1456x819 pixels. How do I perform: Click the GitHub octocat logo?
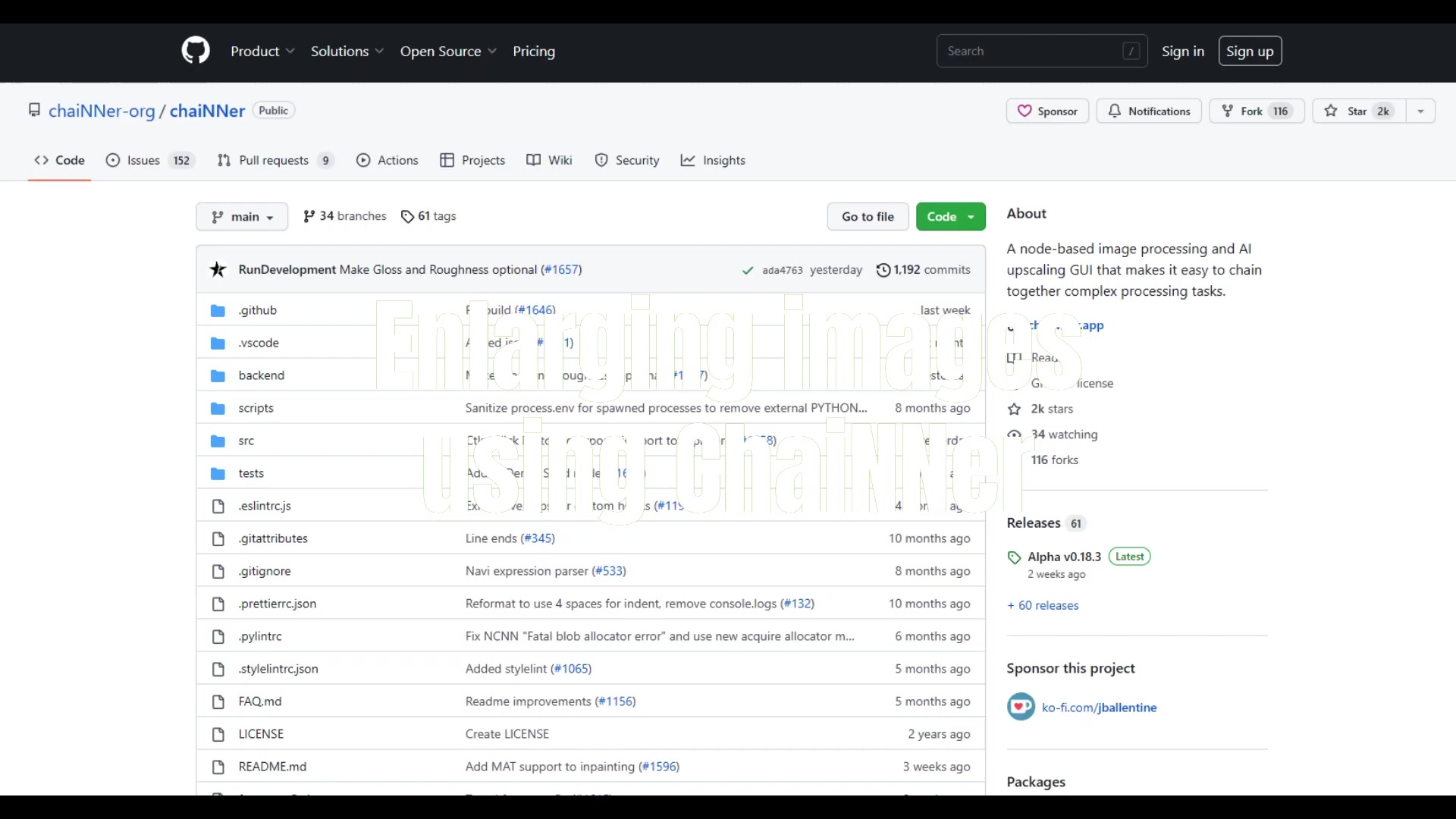tap(196, 51)
